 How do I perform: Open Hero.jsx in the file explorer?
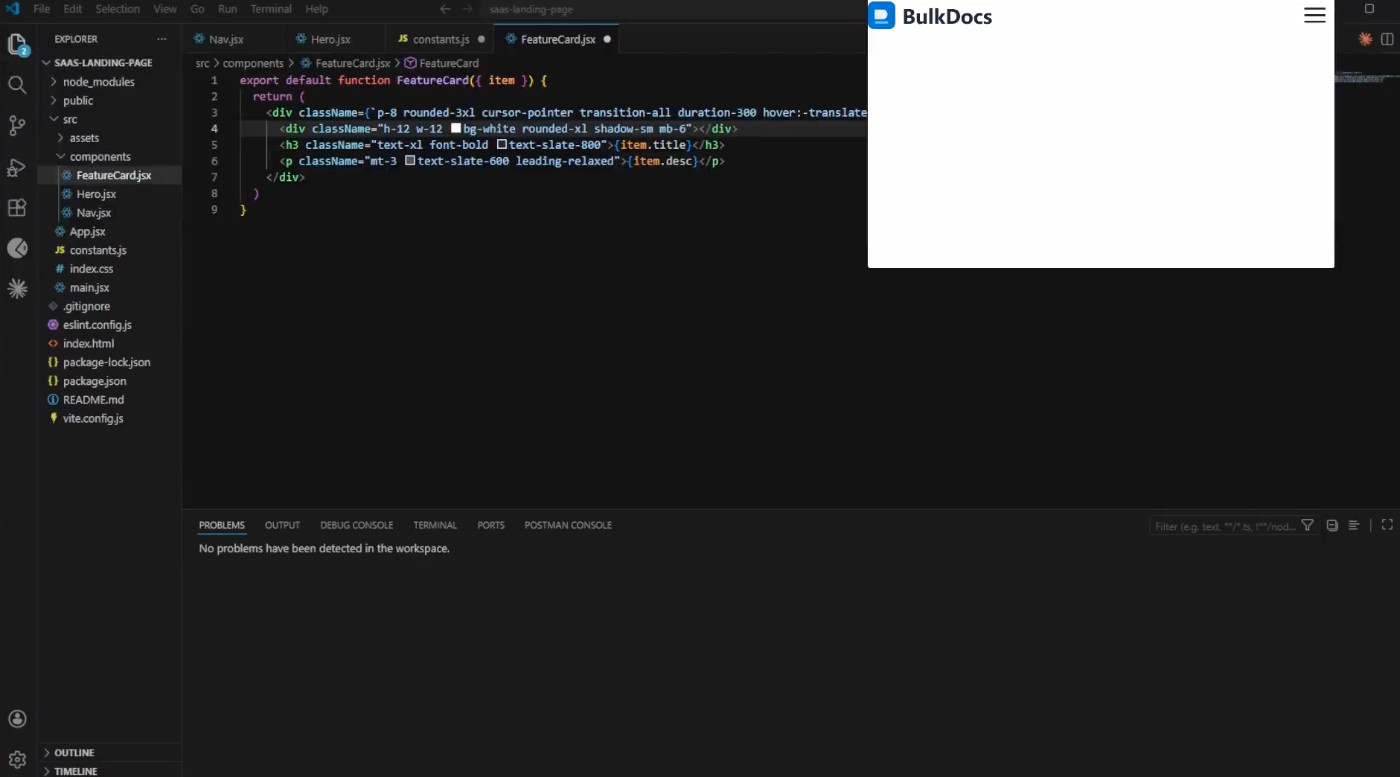(96, 194)
